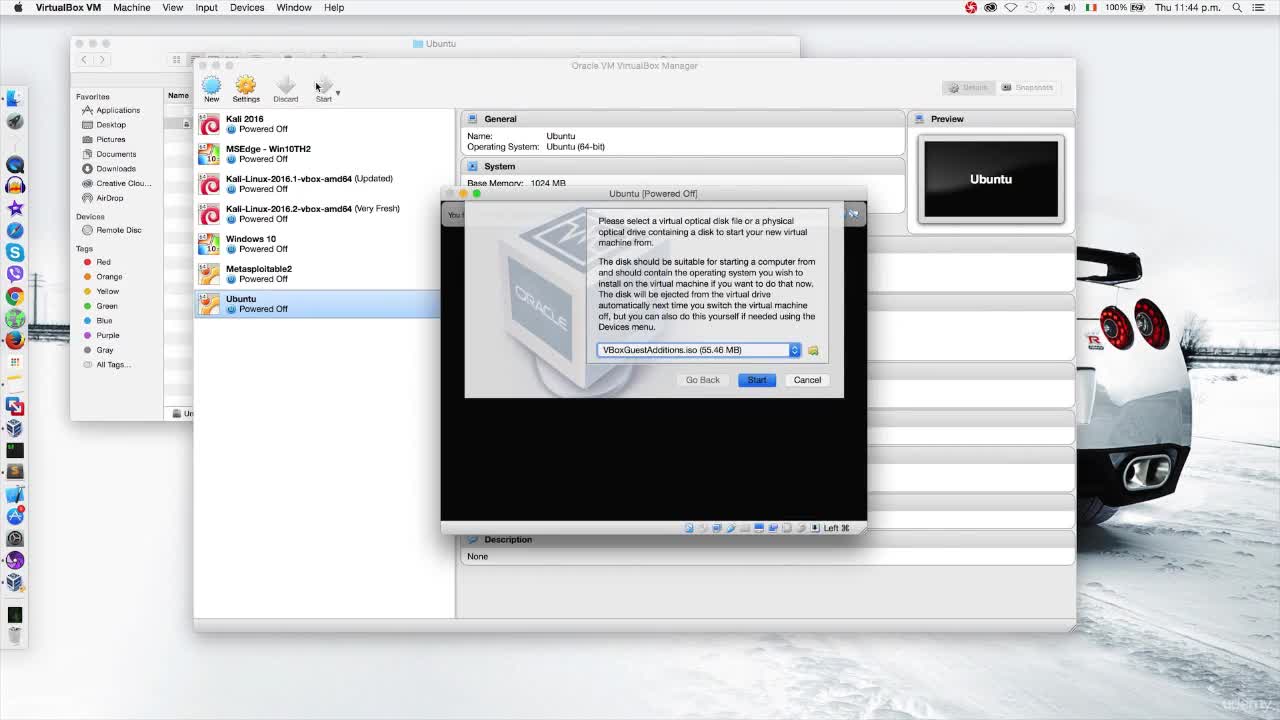Open the optical disk file dropdown
1280x720 pixels.
tap(699, 350)
